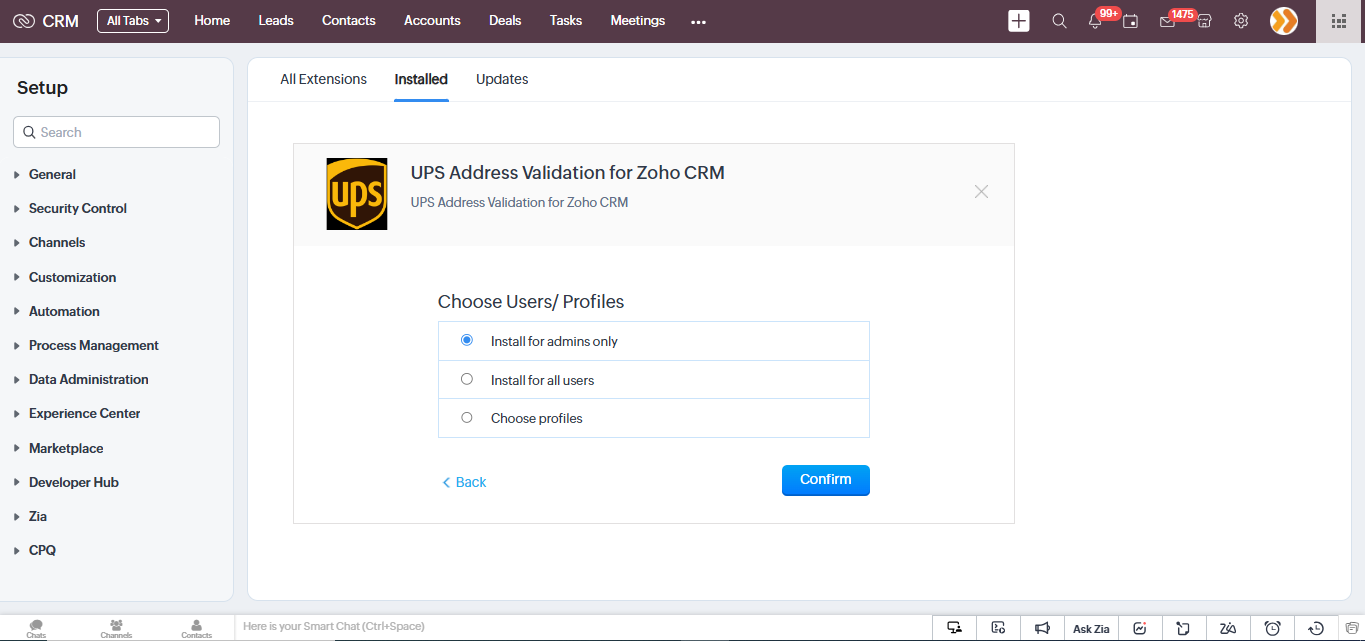Open Contacts in the bottom bar
The width and height of the screenshot is (1365, 641).
[196, 628]
